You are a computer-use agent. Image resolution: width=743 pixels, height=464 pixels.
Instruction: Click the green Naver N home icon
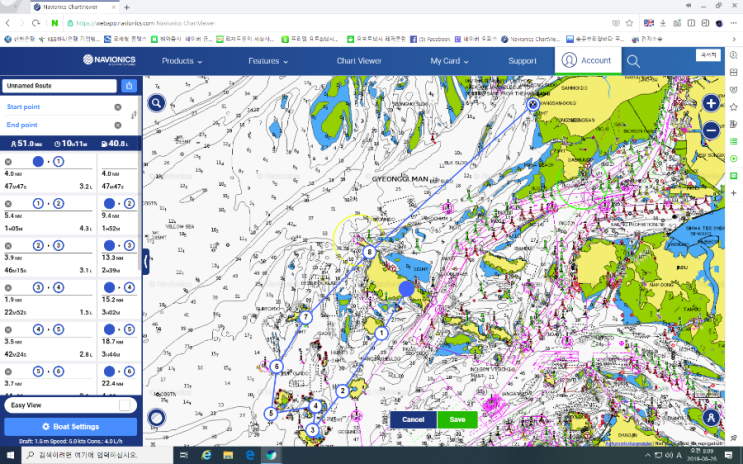[x=54, y=23]
